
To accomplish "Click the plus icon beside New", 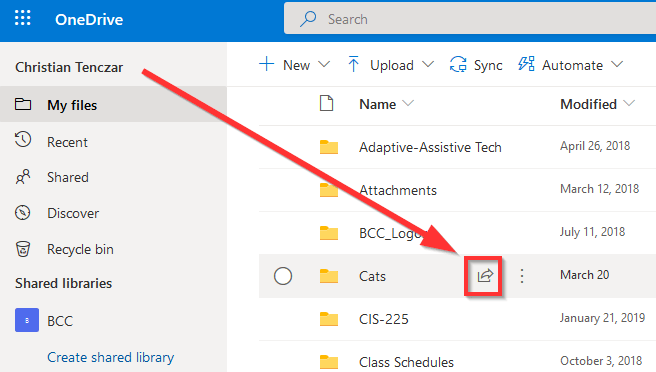I will pos(266,64).
